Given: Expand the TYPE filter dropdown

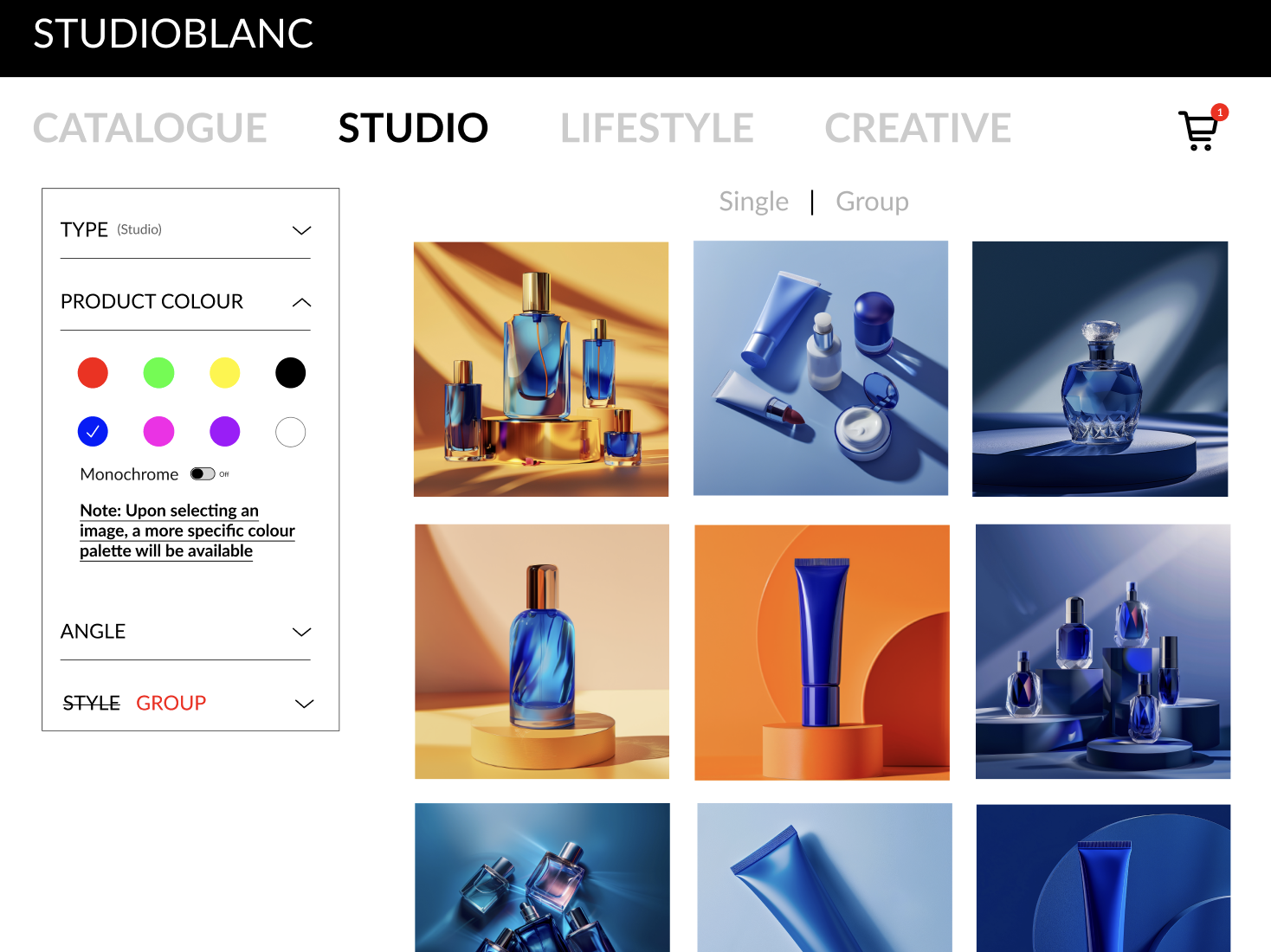Looking at the screenshot, I should click(x=301, y=230).
